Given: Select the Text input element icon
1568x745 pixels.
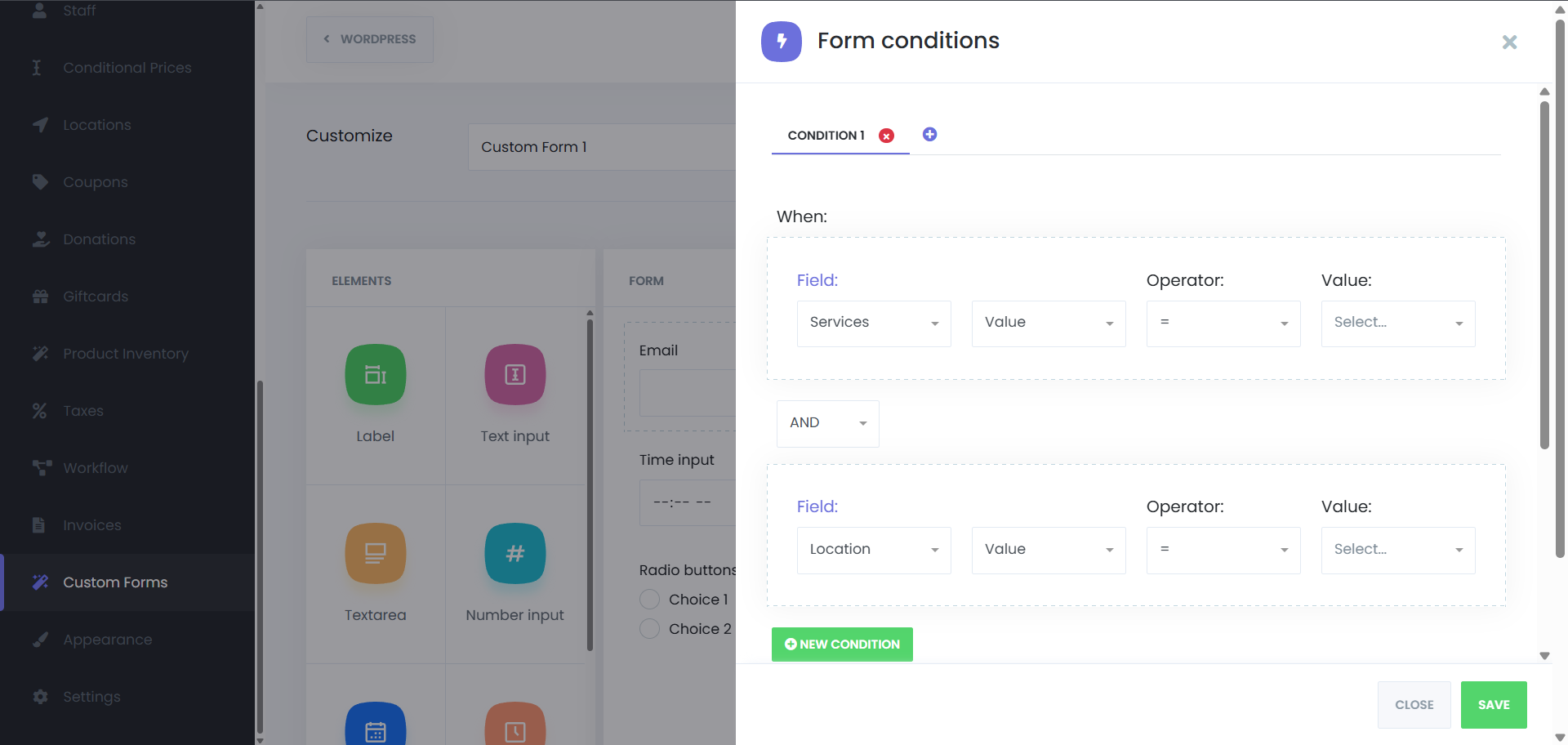Looking at the screenshot, I should (515, 374).
